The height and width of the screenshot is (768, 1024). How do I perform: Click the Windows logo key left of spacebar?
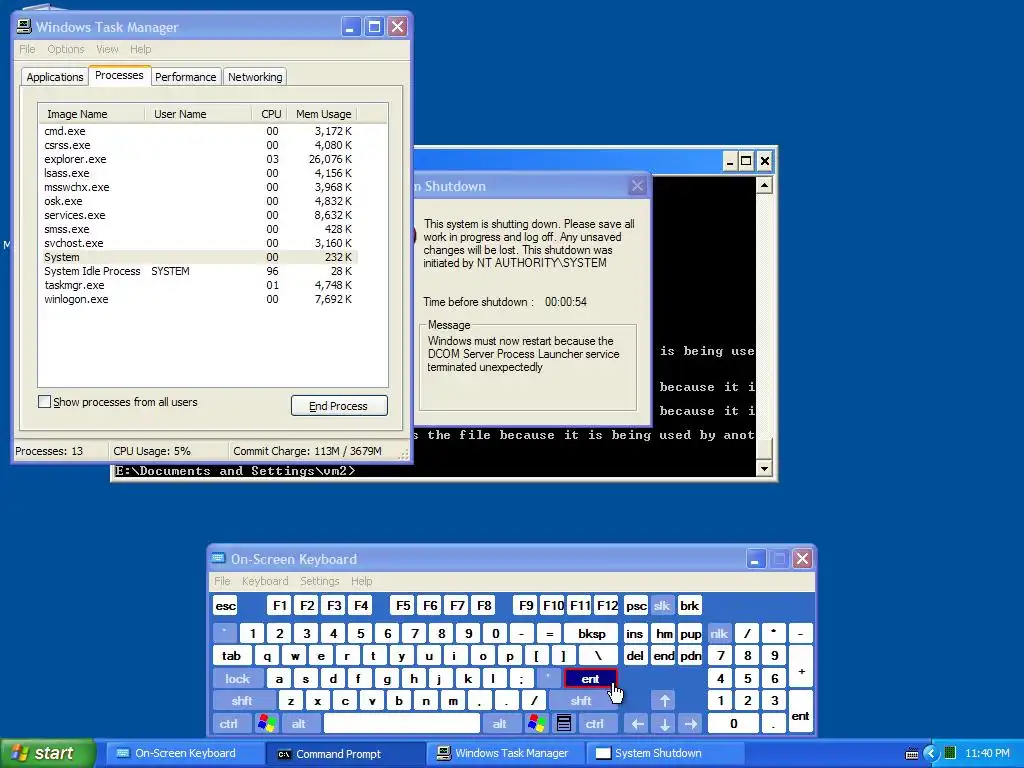[266, 723]
